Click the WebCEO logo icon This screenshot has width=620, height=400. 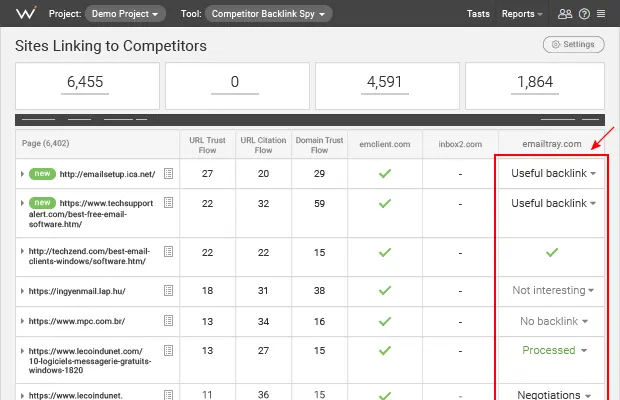click(x=26, y=13)
